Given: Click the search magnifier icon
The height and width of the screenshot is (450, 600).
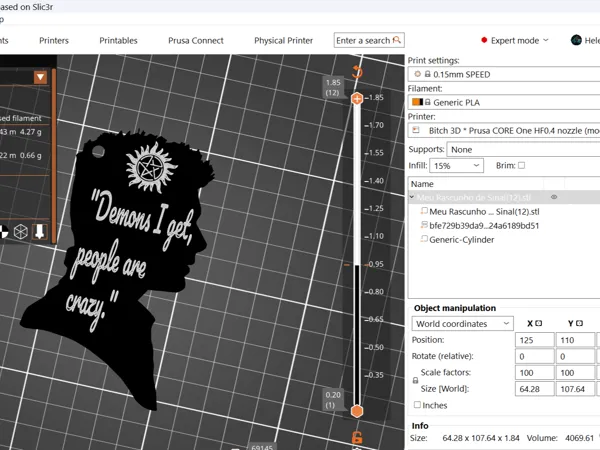Looking at the screenshot, I should [397, 40].
